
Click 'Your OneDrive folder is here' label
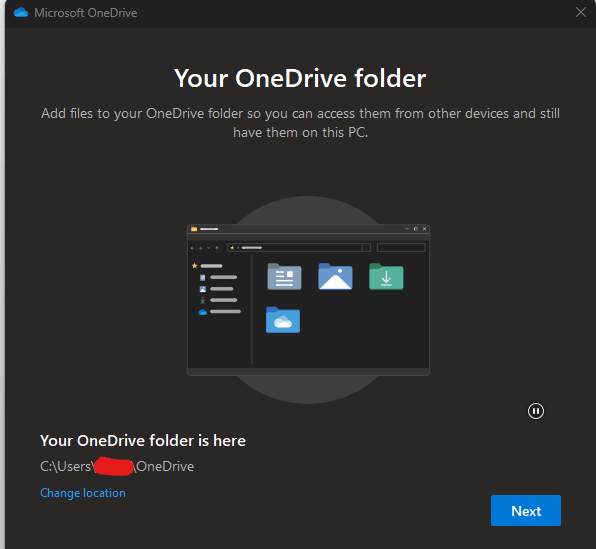point(143,441)
